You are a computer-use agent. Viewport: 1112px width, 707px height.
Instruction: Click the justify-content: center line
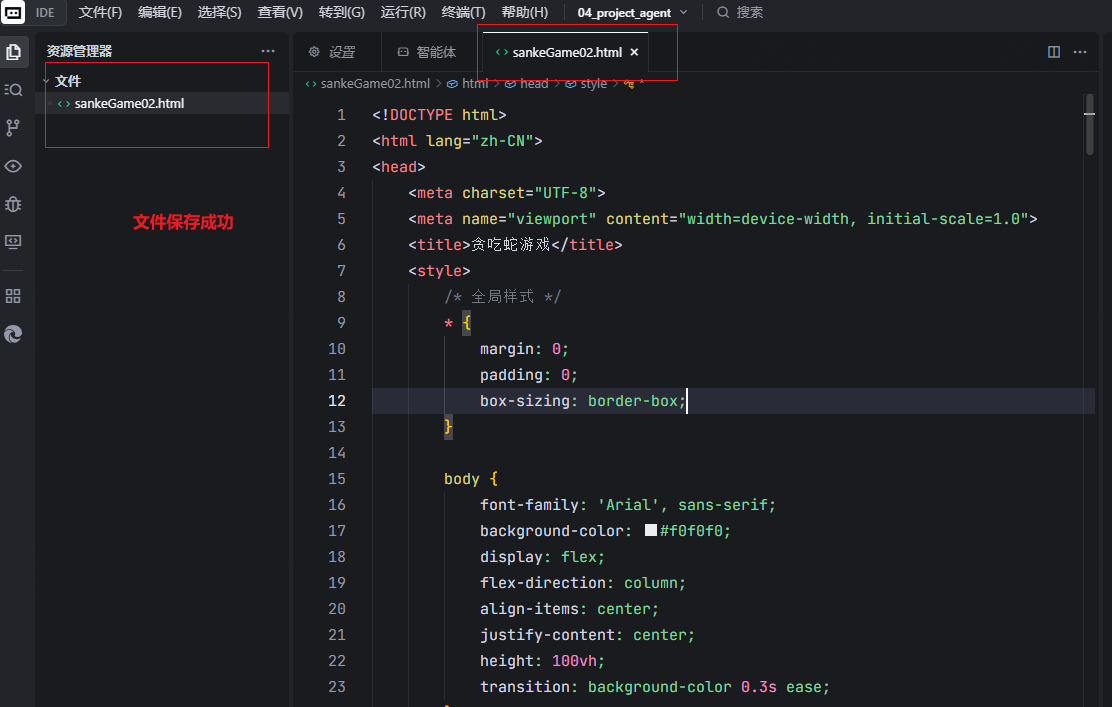point(587,635)
